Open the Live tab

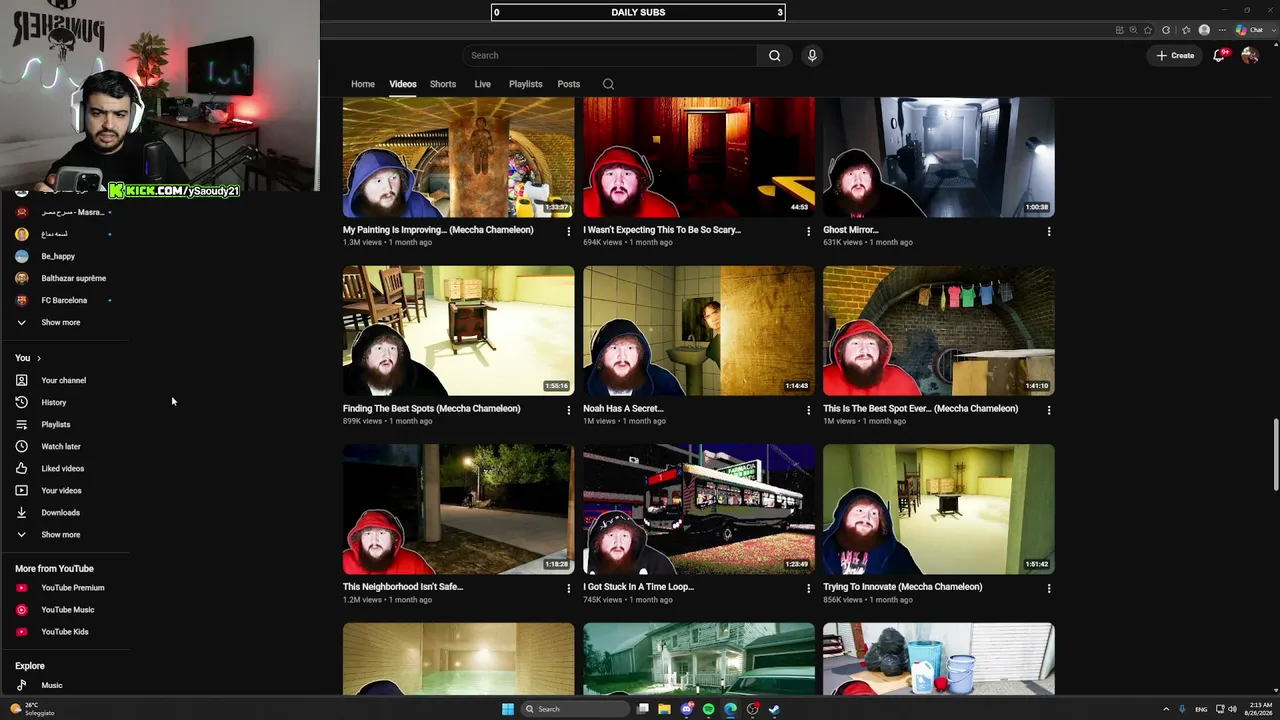(482, 84)
